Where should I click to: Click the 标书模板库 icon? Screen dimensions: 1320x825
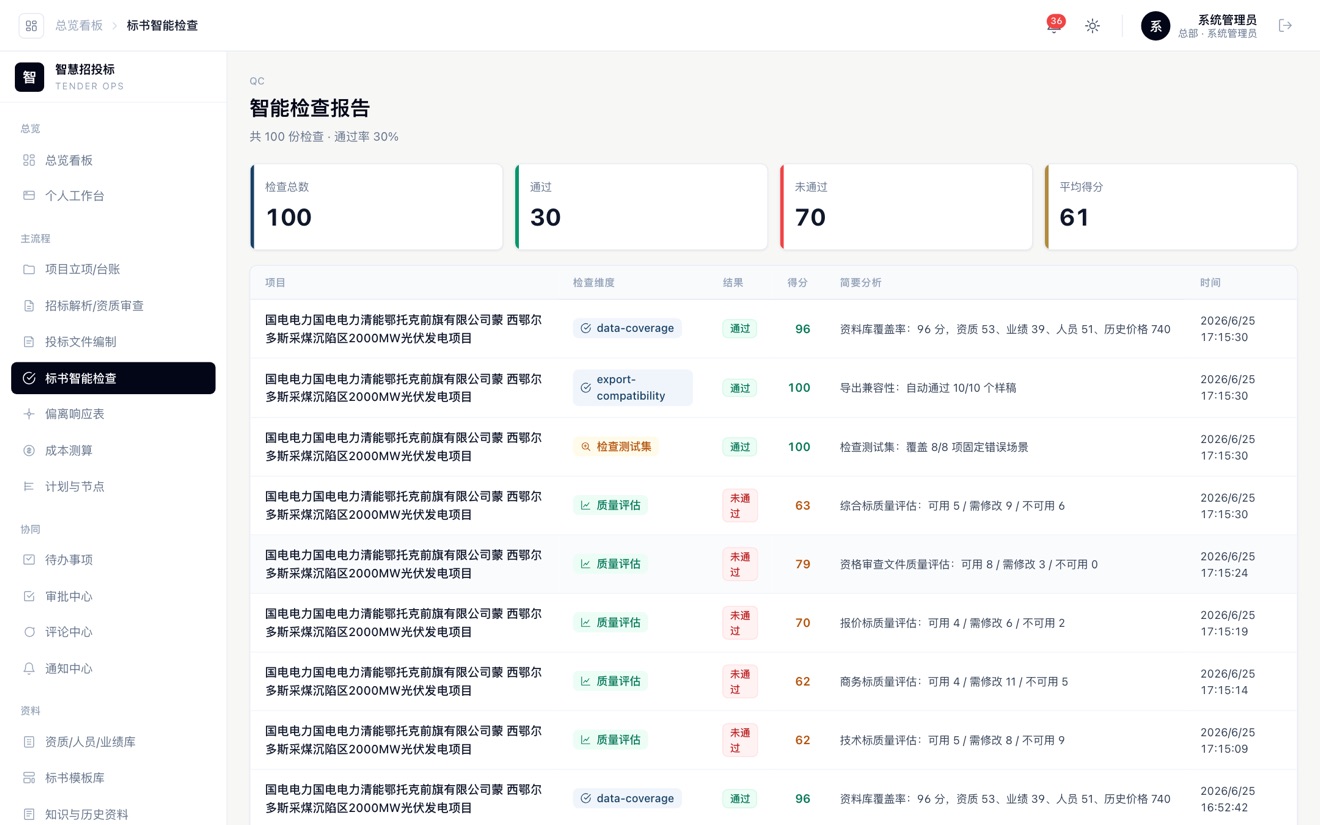(29, 778)
